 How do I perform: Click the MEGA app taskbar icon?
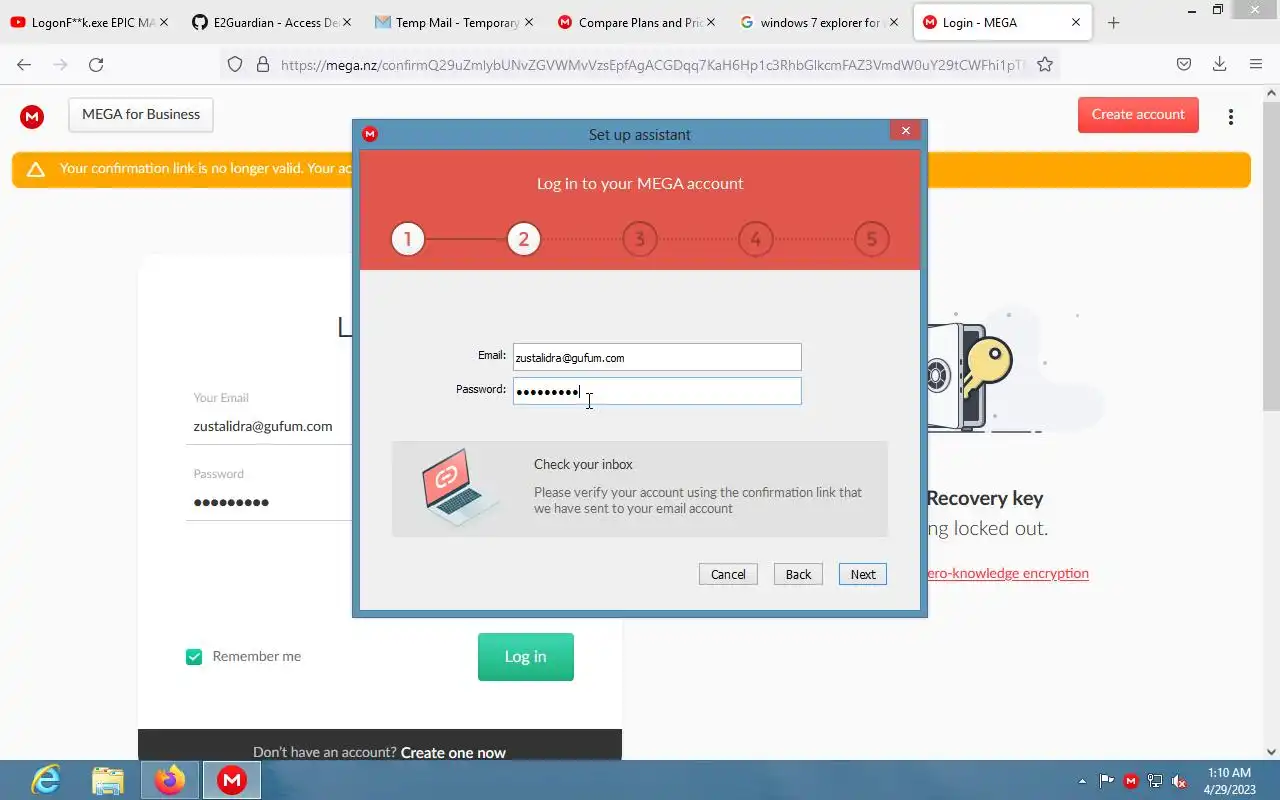[x=232, y=780]
